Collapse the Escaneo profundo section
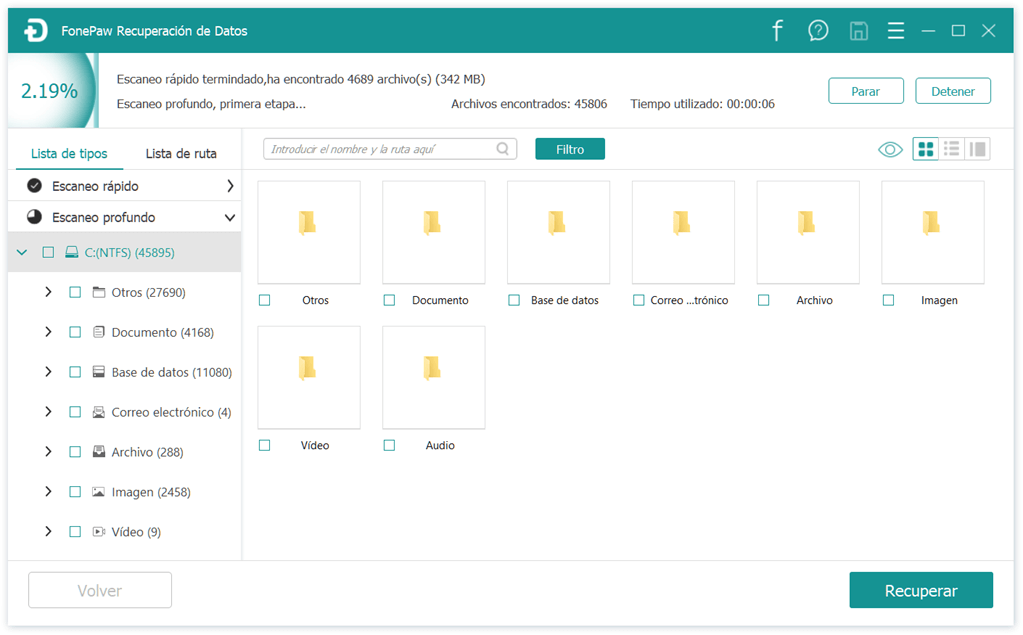Viewport: 1023px width, 635px height. coord(230,217)
